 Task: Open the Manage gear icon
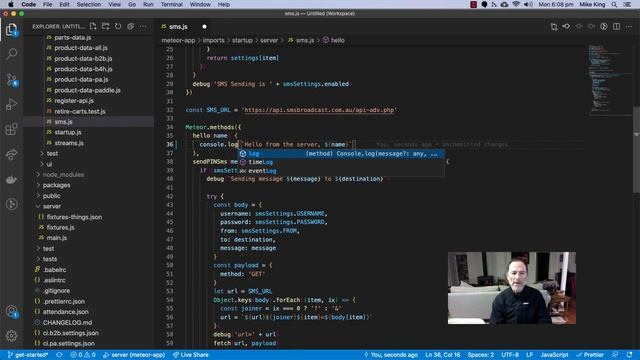11,336
